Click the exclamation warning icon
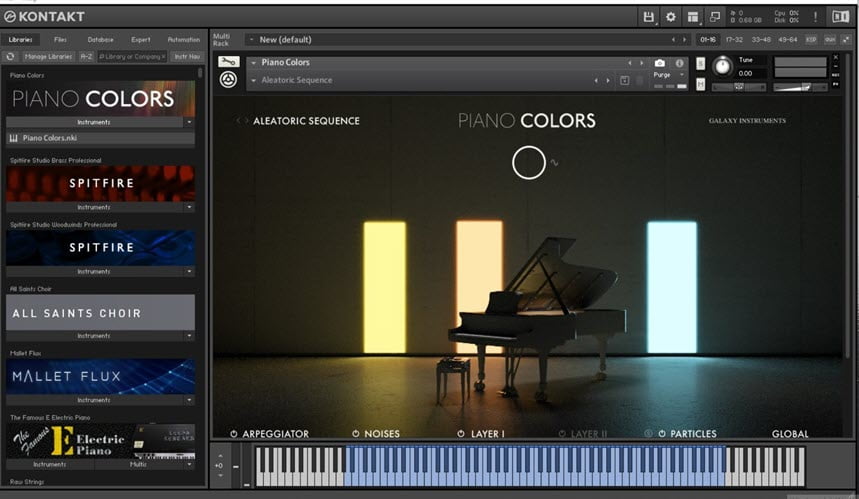 [815, 17]
